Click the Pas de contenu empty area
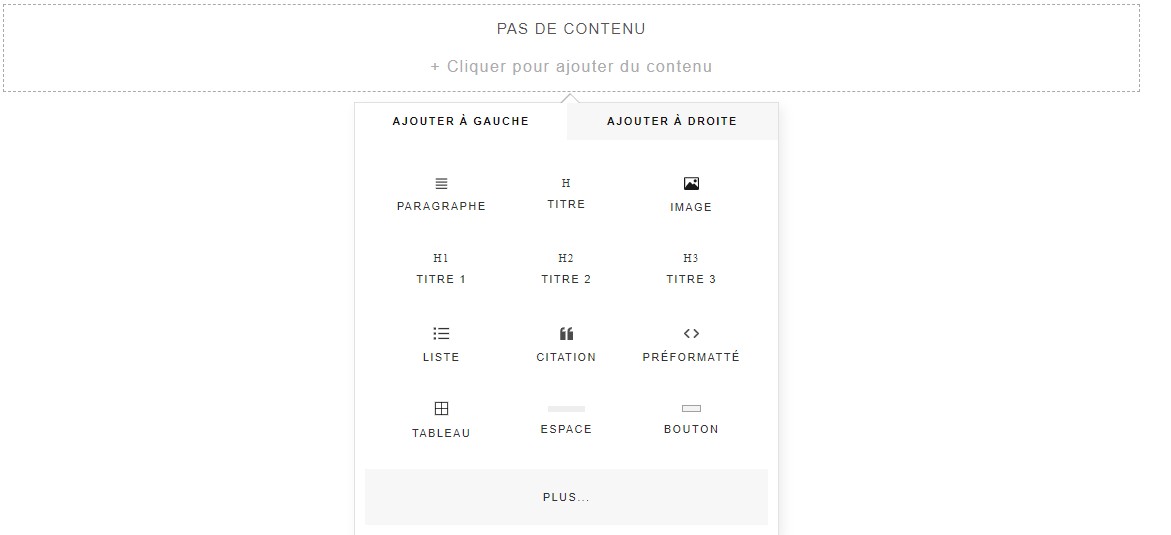Viewport: 1171px width, 535px height. point(571,29)
